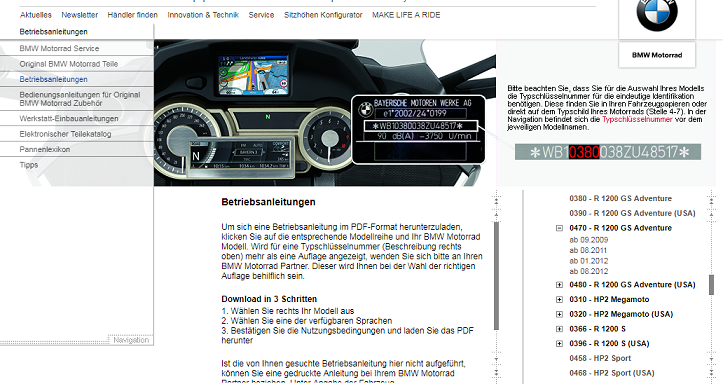Image resolution: width=723 pixels, height=384 pixels.
Task: Select 0468 - HP2 Sport (USA) in the list
Action: (612, 373)
